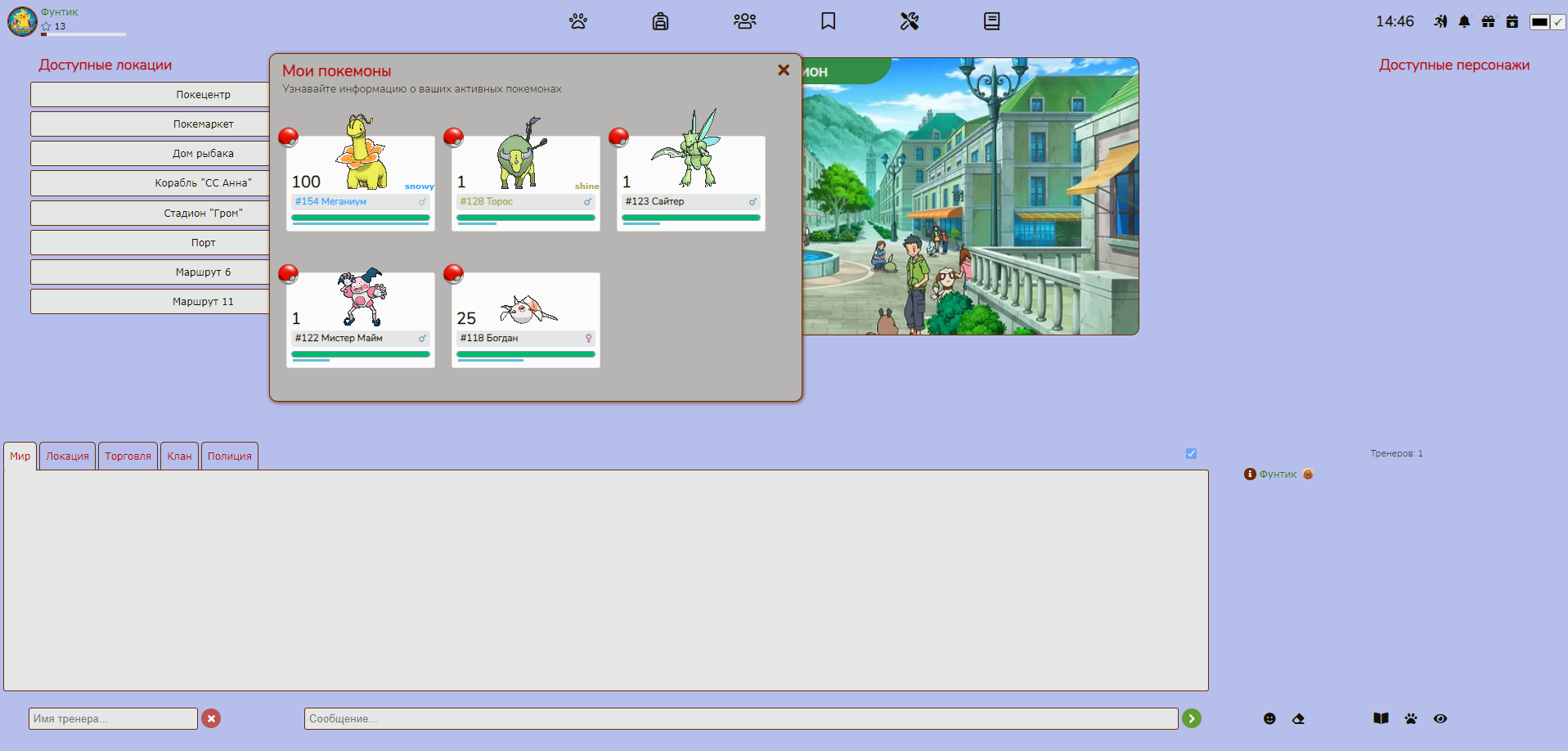Click the pokeball on Богдан card
This screenshot has width=1568, height=751.
453,273
